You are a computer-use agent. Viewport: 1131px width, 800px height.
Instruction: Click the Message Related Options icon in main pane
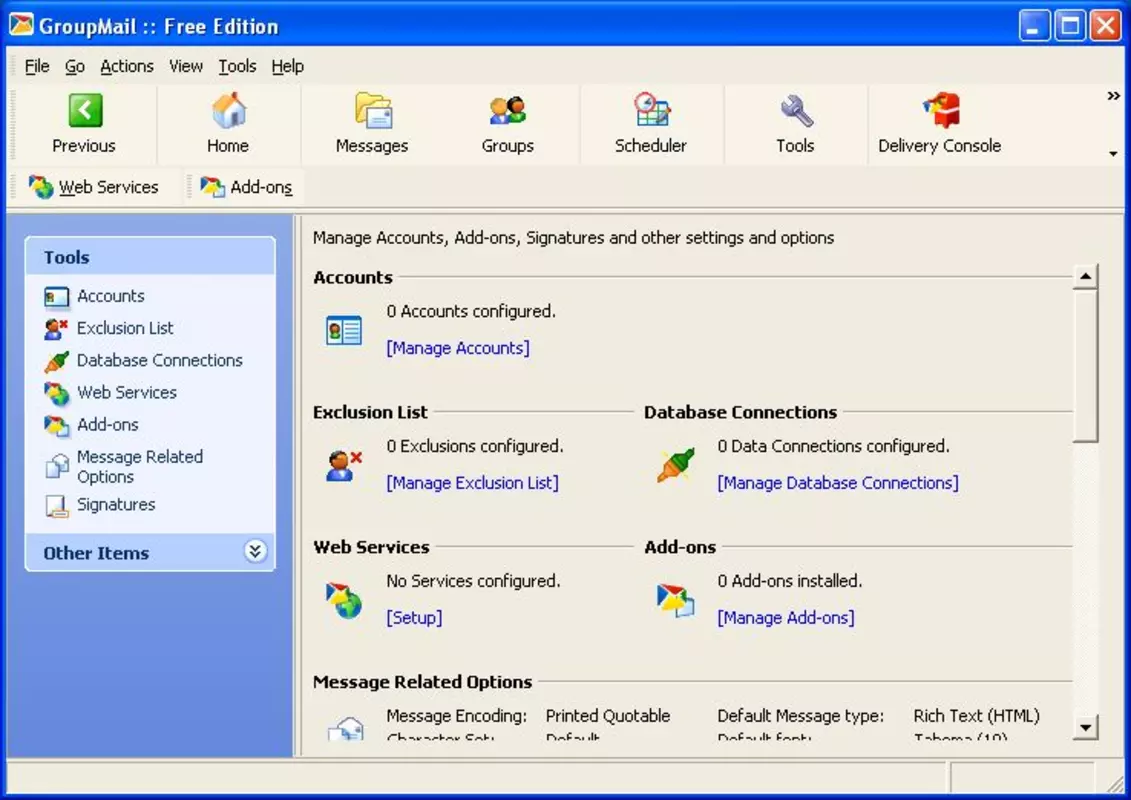[x=346, y=728]
